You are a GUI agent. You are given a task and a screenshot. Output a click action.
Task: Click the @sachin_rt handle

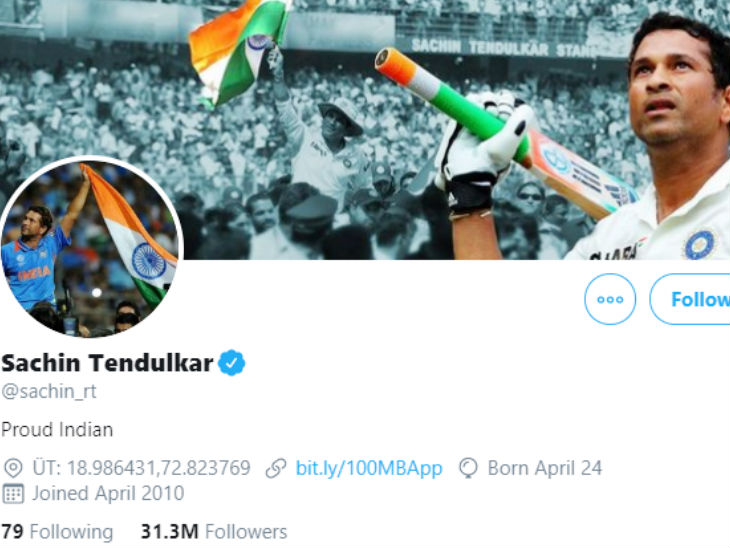(49, 391)
